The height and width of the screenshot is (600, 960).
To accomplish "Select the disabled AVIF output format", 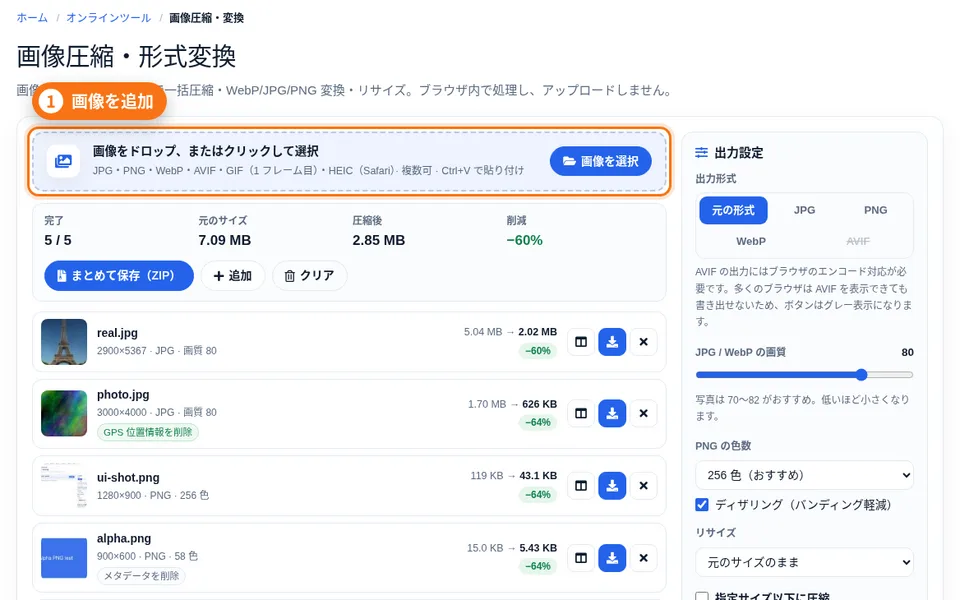I will tap(858, 241).
